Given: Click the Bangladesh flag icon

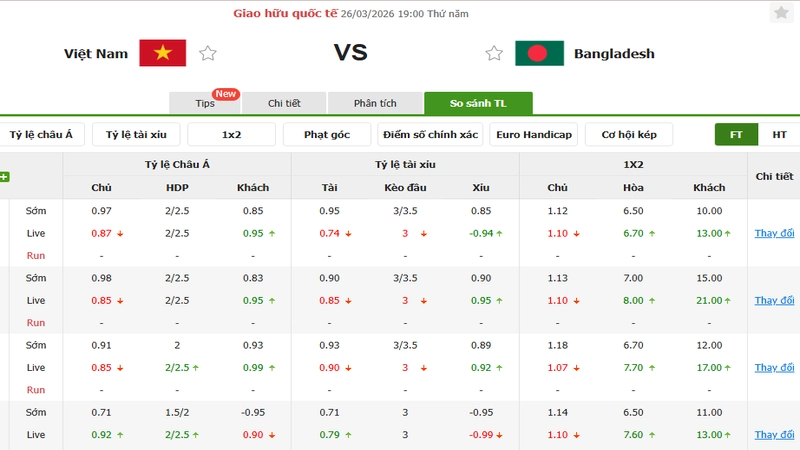Looking at the screenshot, I should pos(539,53).
